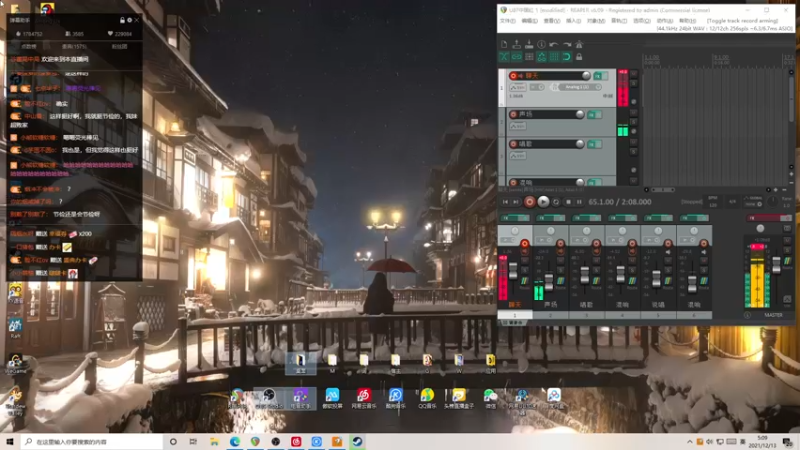Open FX button for 声场 track panel
Image resolution: width=800 pixels, height=450 pixels.
pos(591,115)
